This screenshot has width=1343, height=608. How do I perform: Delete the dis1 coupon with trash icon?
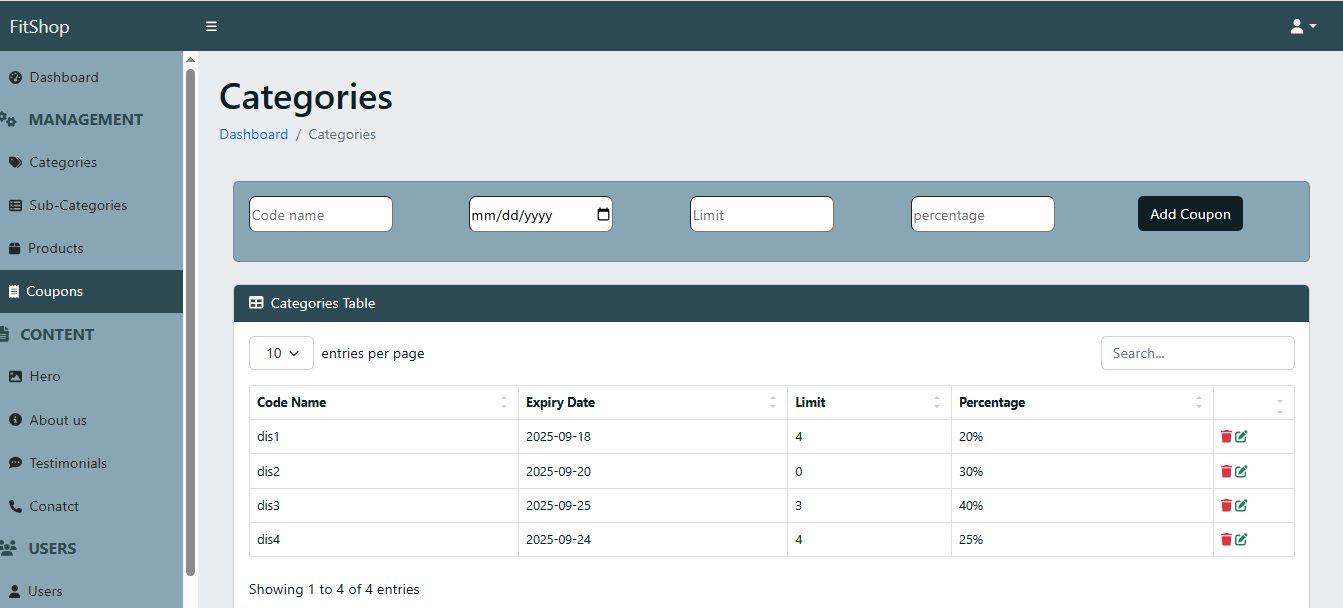(1226, 437)
